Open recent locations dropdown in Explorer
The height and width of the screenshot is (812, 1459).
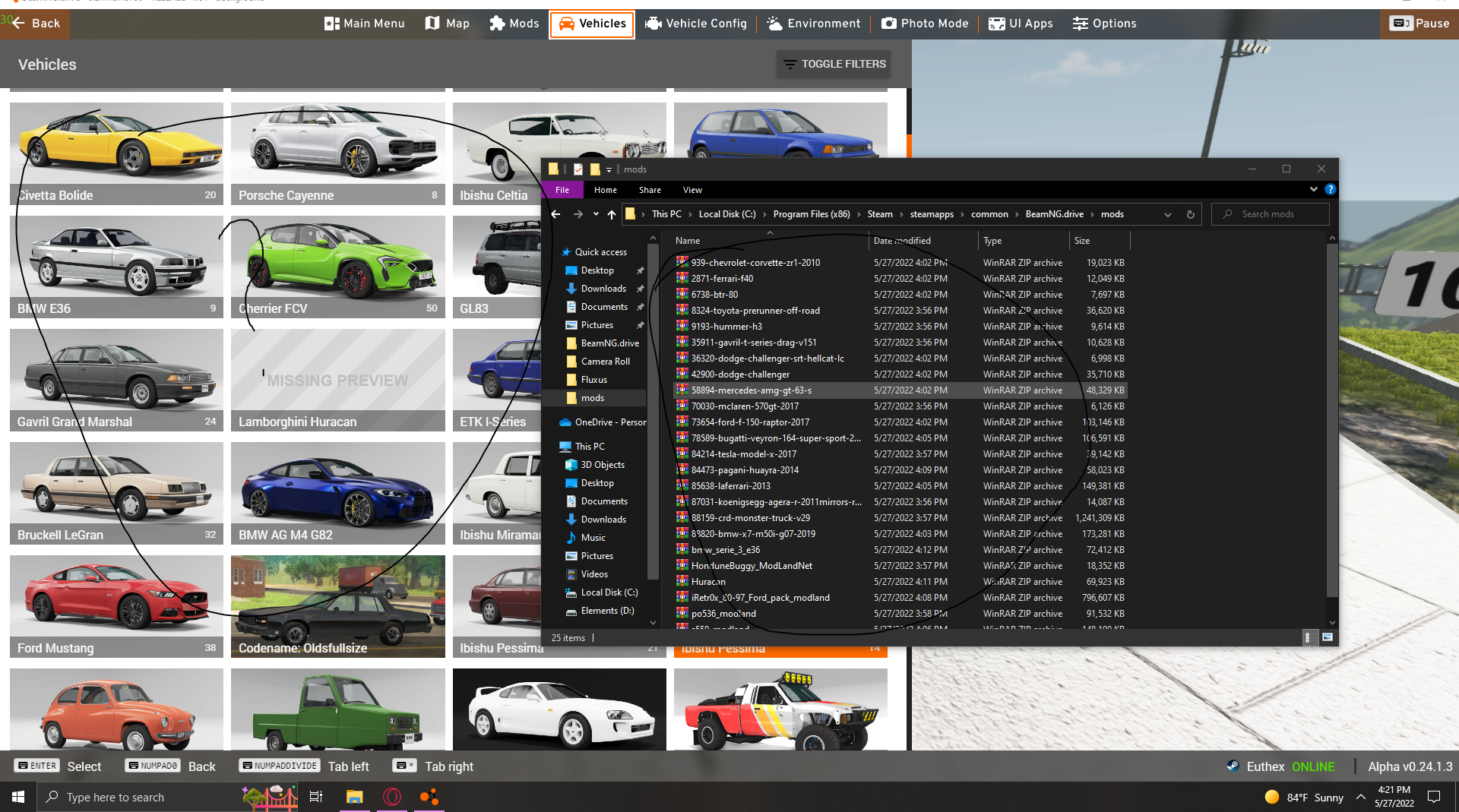596,214
